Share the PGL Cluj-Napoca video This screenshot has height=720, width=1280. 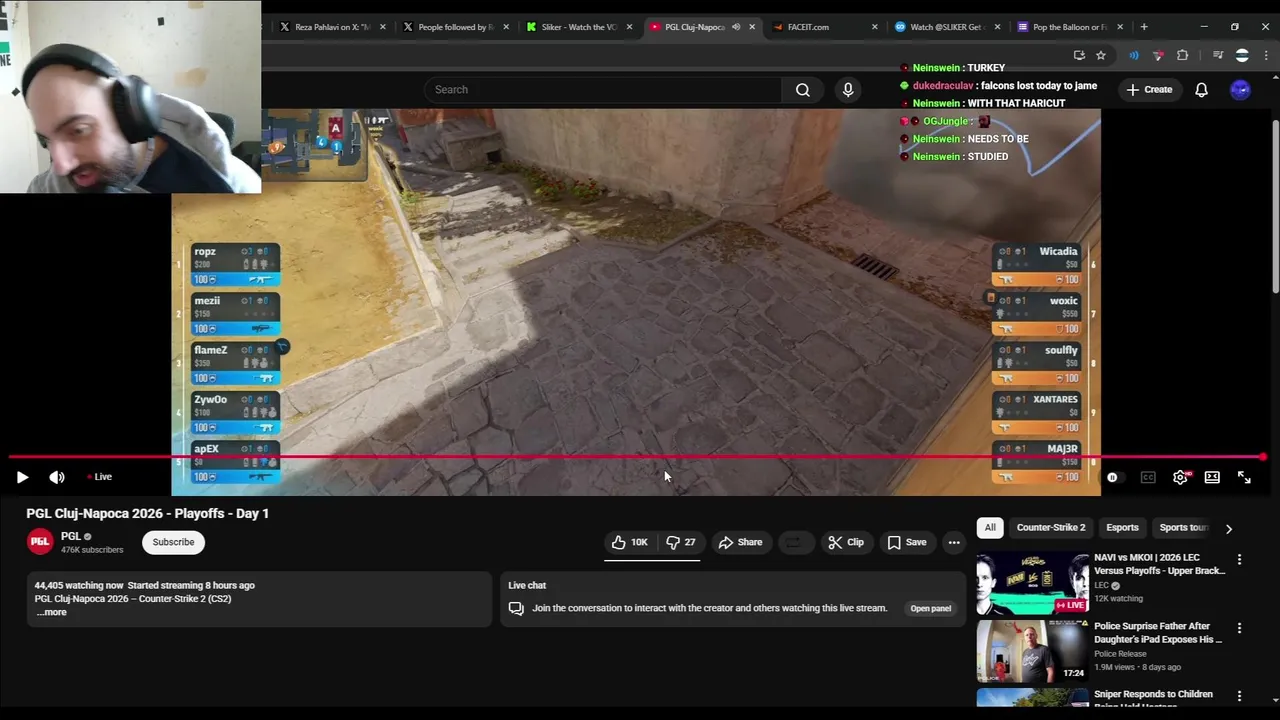(x=740, y=542)
